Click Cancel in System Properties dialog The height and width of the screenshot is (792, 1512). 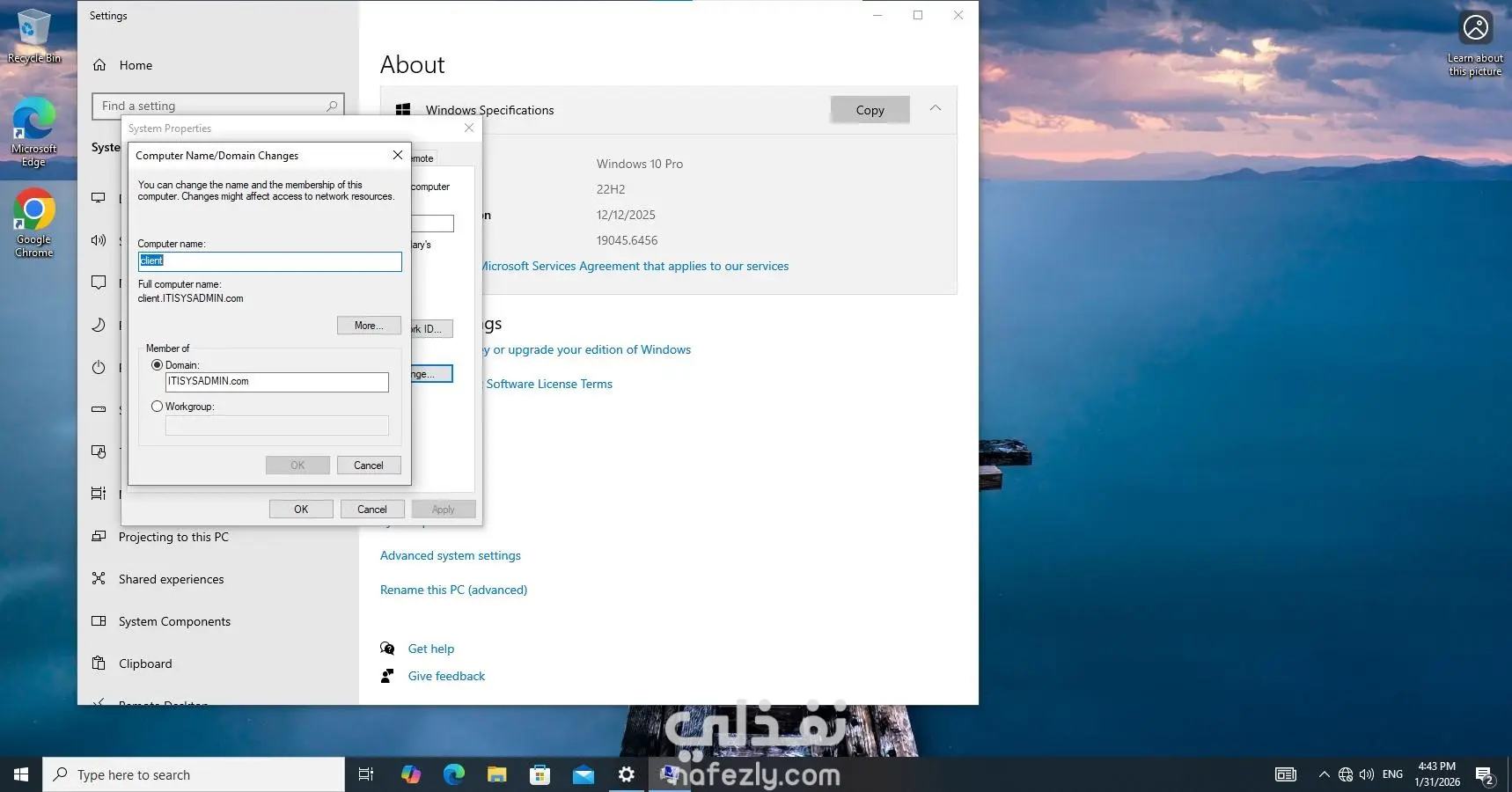click(x=372, y=510)
